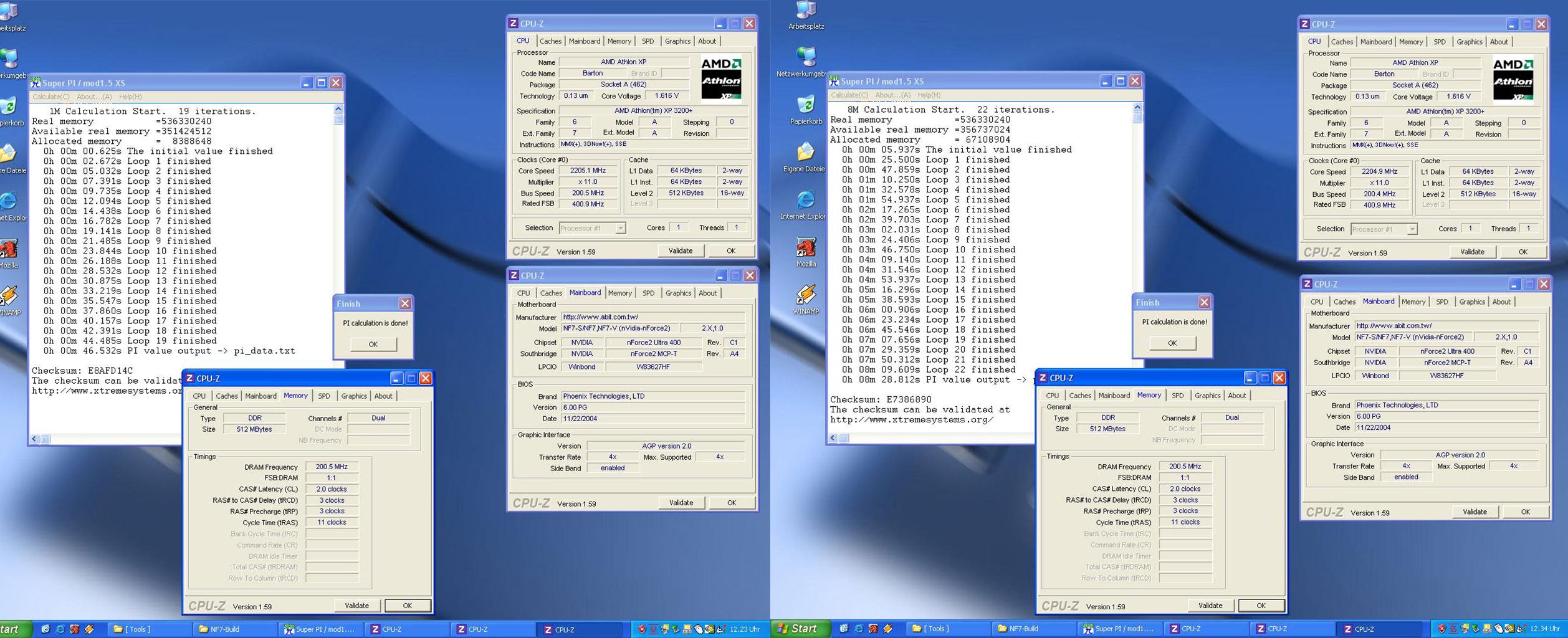Click scroll-up arrow in 1M Super PI window
Screen dimensions: 1568x638
click(x=338, y=110)
